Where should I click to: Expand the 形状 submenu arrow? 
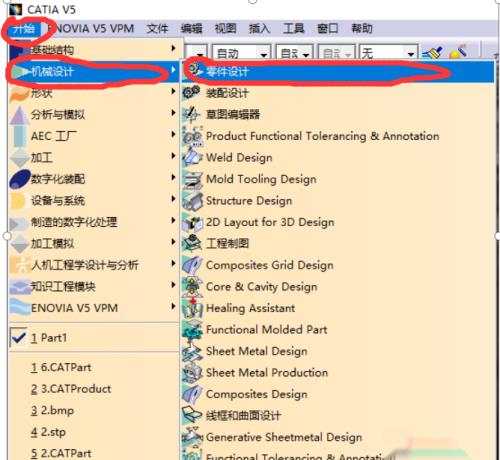tap(173, 91)
